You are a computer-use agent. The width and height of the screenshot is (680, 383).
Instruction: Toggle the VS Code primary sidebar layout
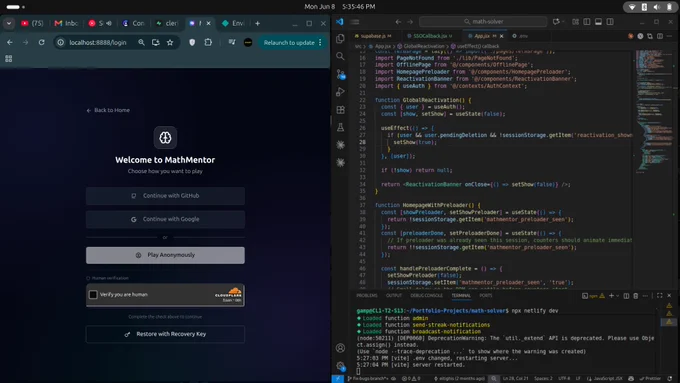[587, 22]
